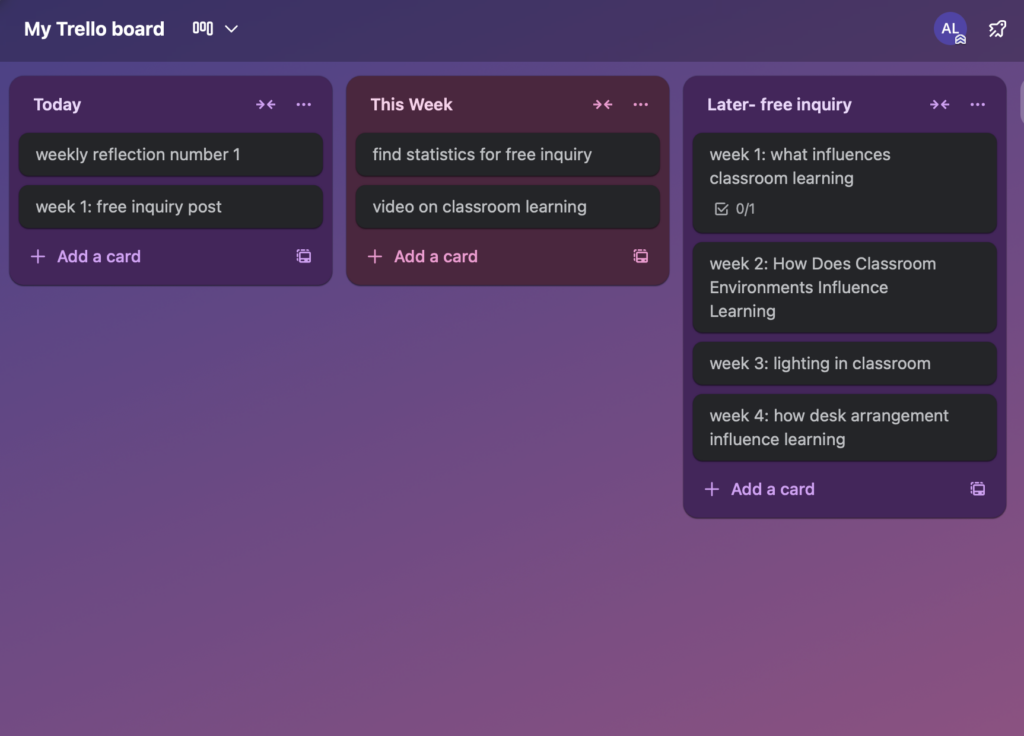The image size is (1024, 736).
Task: Create from template in Later- free inquiry
Action: [x=978, y=489]
